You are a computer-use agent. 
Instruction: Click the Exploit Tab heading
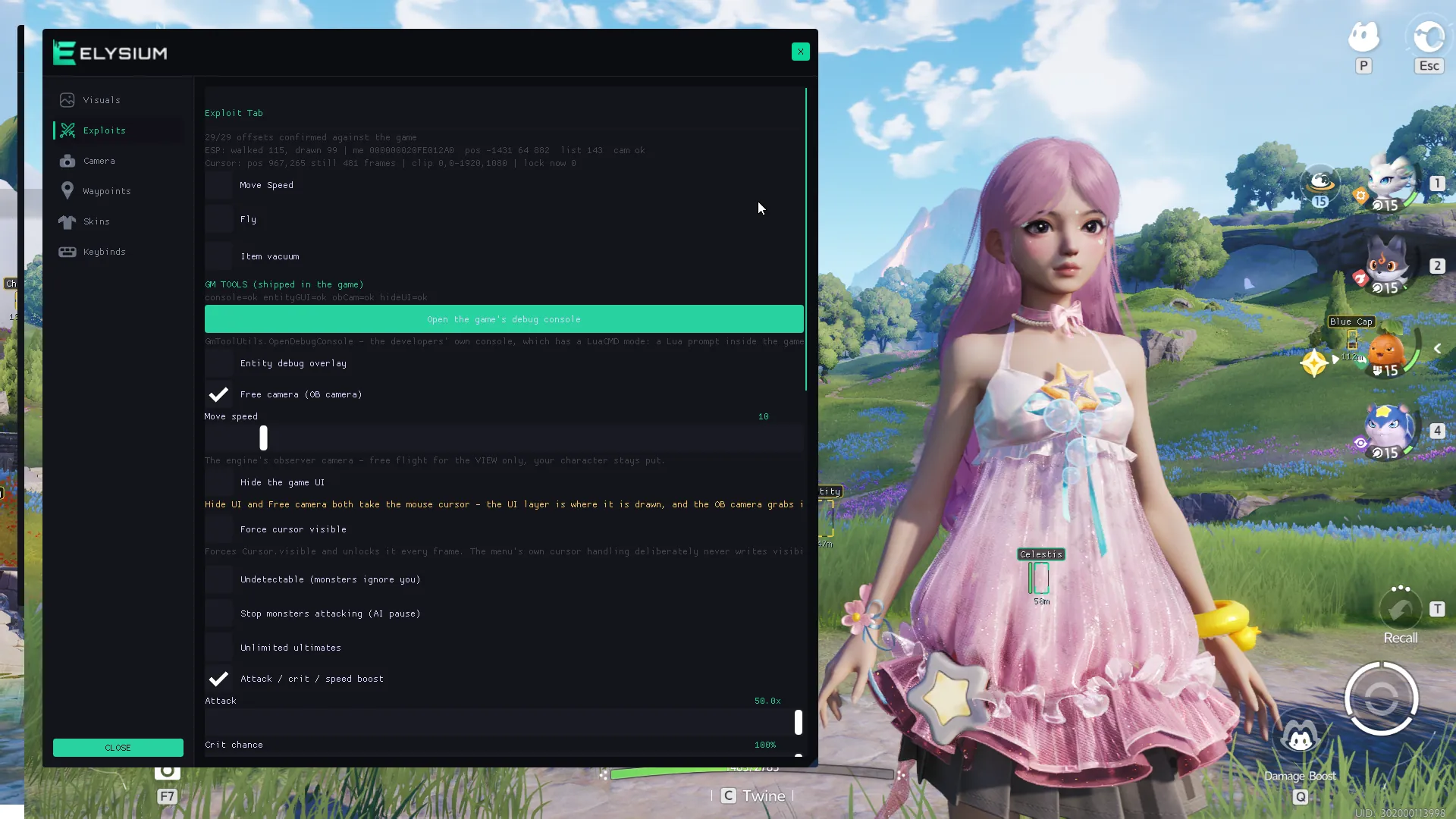pos(234,113)
